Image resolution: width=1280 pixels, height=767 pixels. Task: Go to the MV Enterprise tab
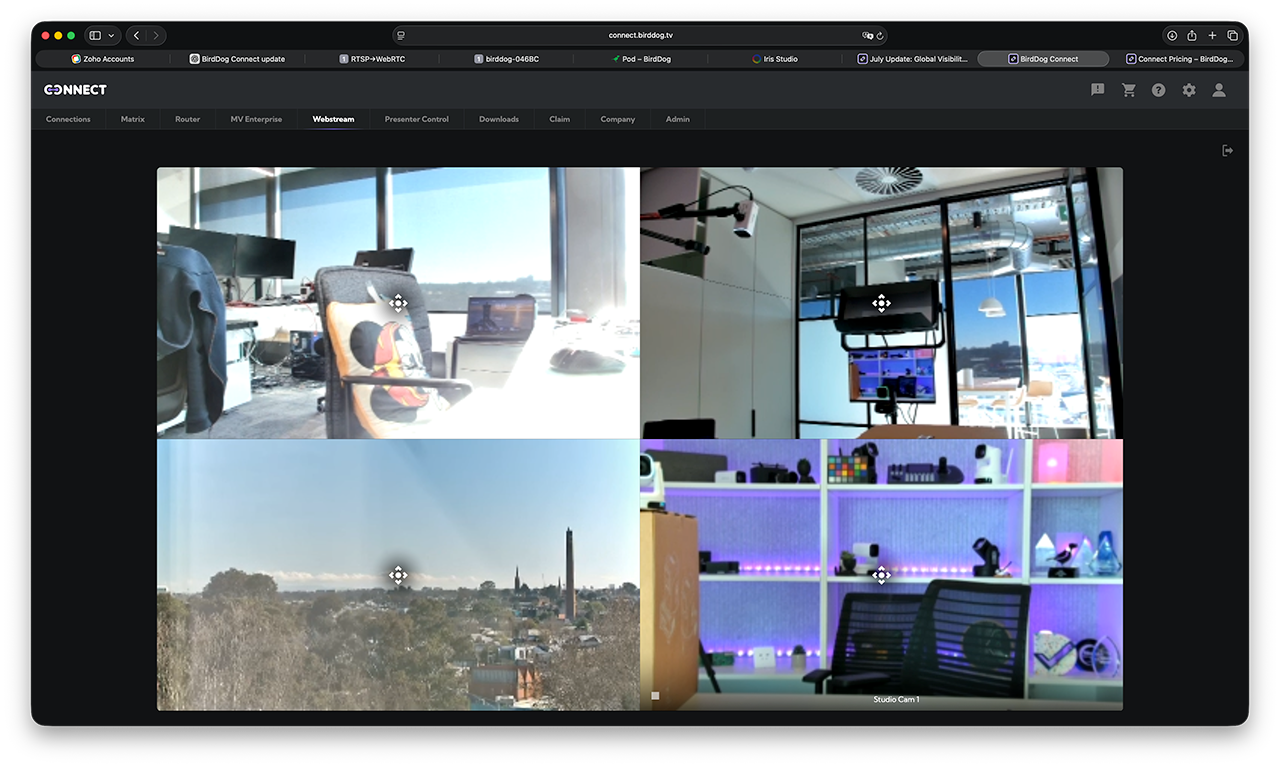pos(256,119)
